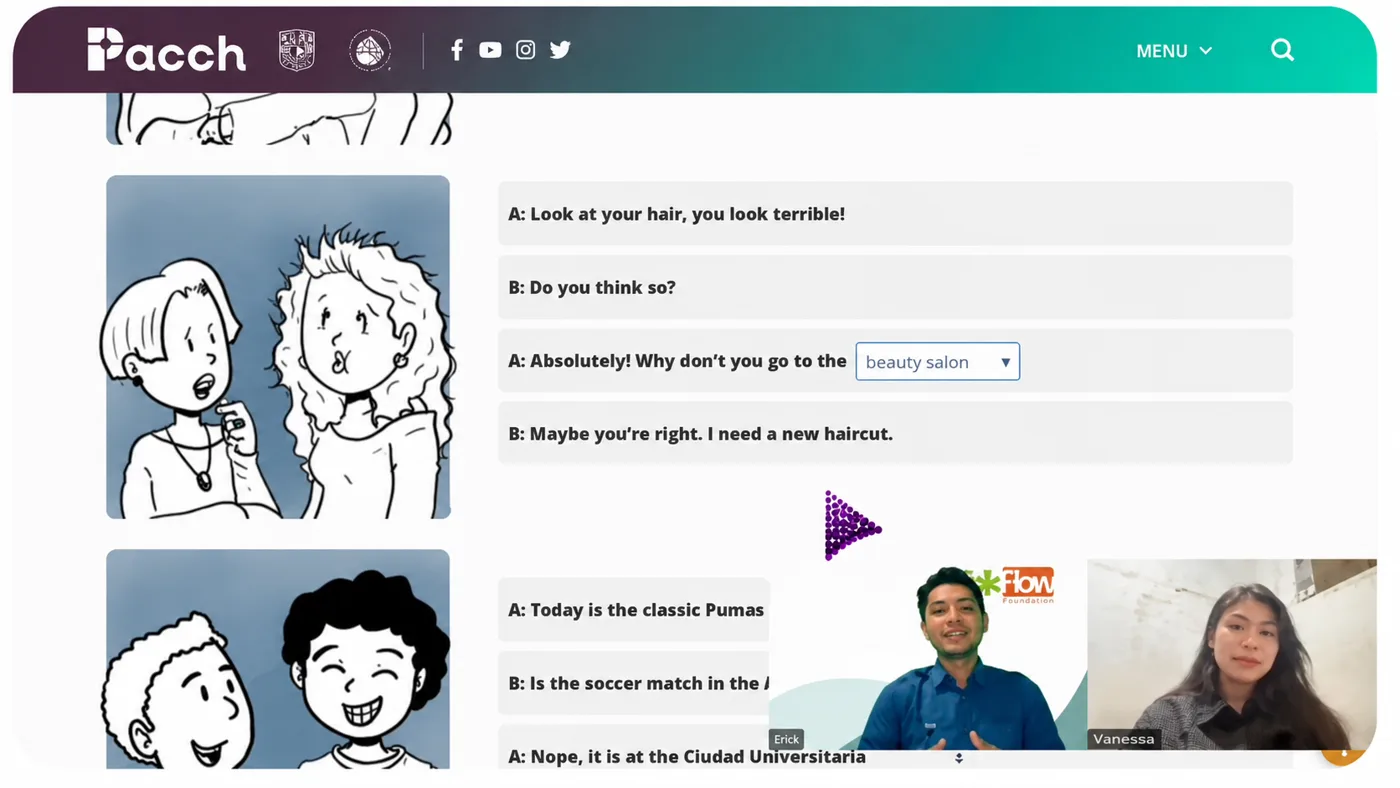Viewport: 1400px width, 788px height.
Task: Open the Instagram profile icon
Action: 525,50
